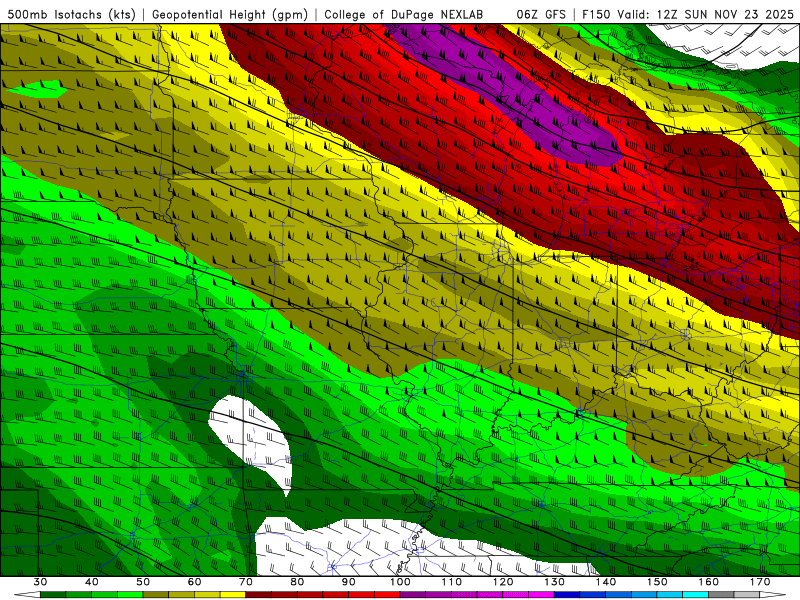Select the darkest green swatch starting at 30
This screenshot has width=800, height=600.
[x=53, y=595]
